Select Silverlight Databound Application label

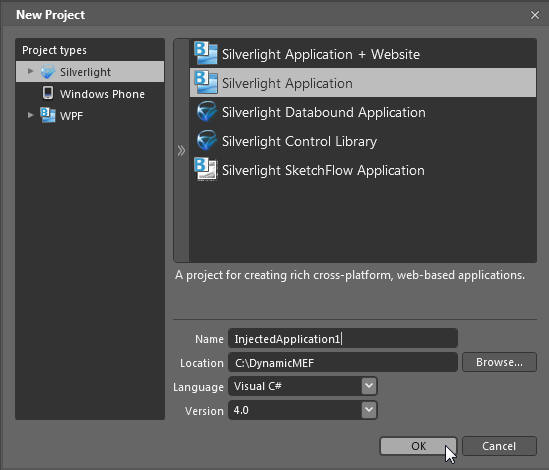[324, 112]
